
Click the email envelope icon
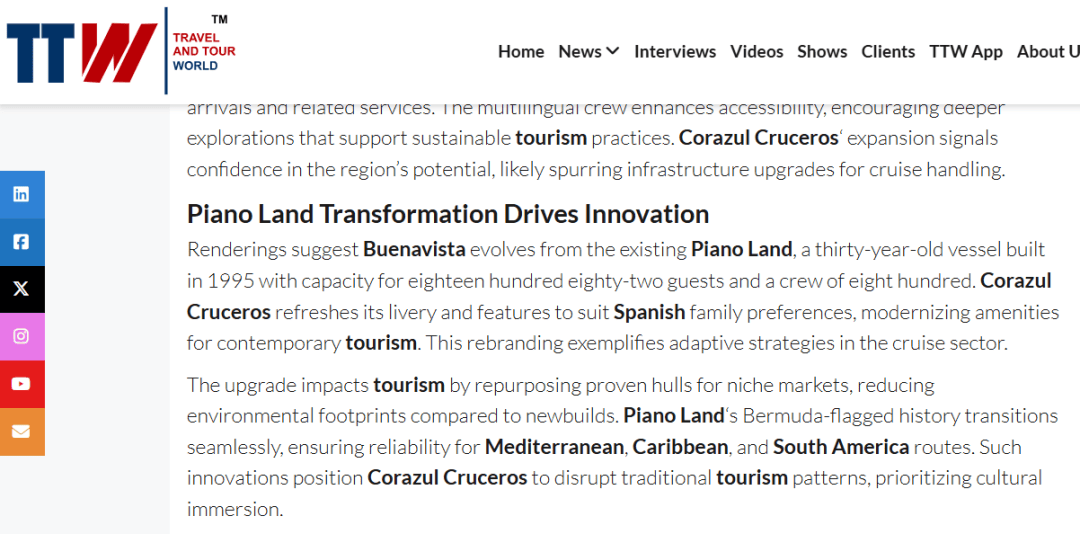[21, 431]
